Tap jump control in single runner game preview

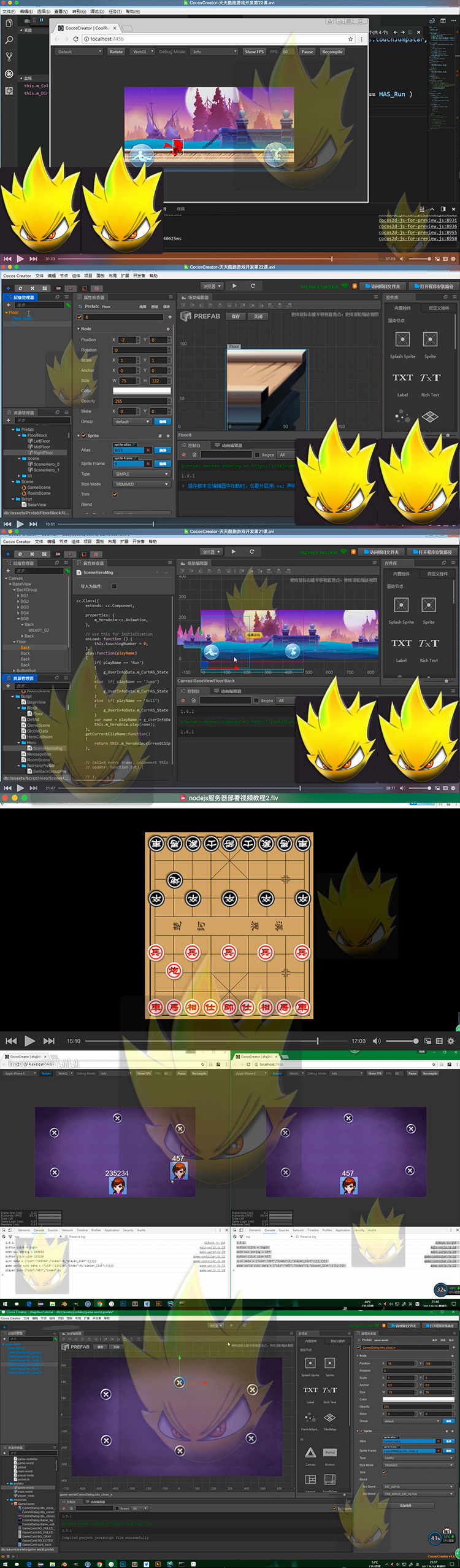275,154
